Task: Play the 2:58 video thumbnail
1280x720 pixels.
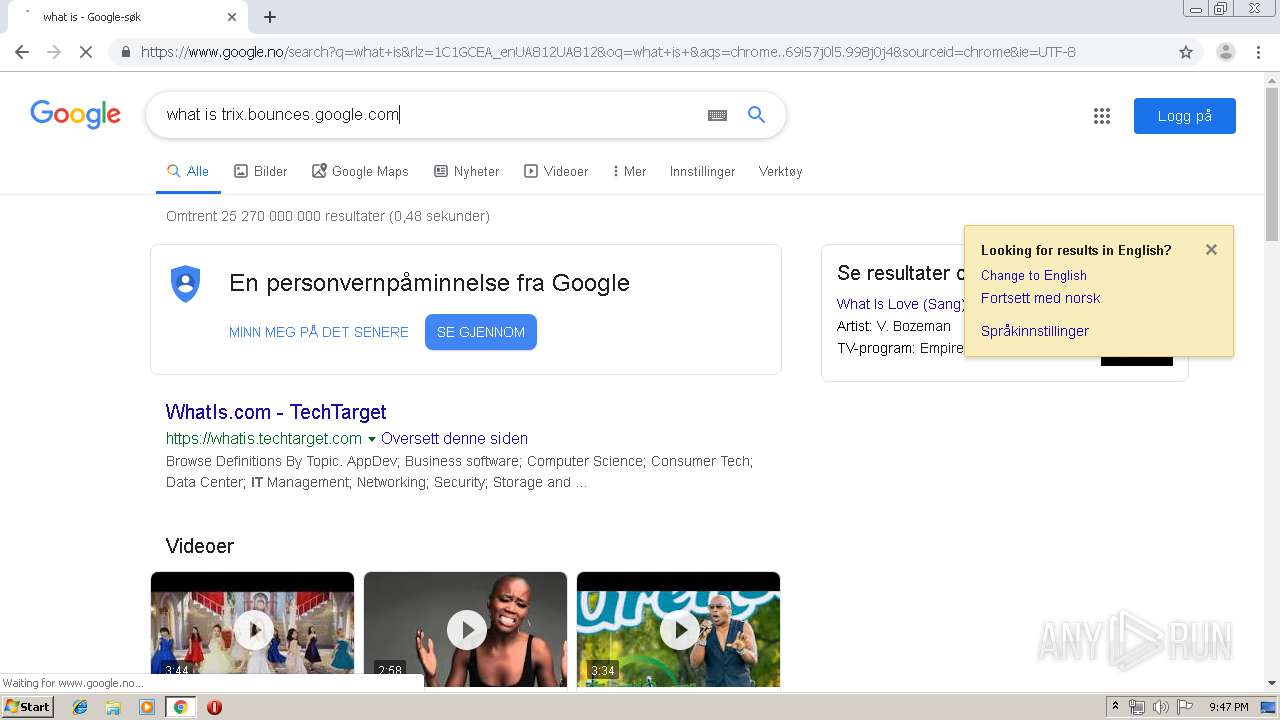Action: tap(465, 629)
